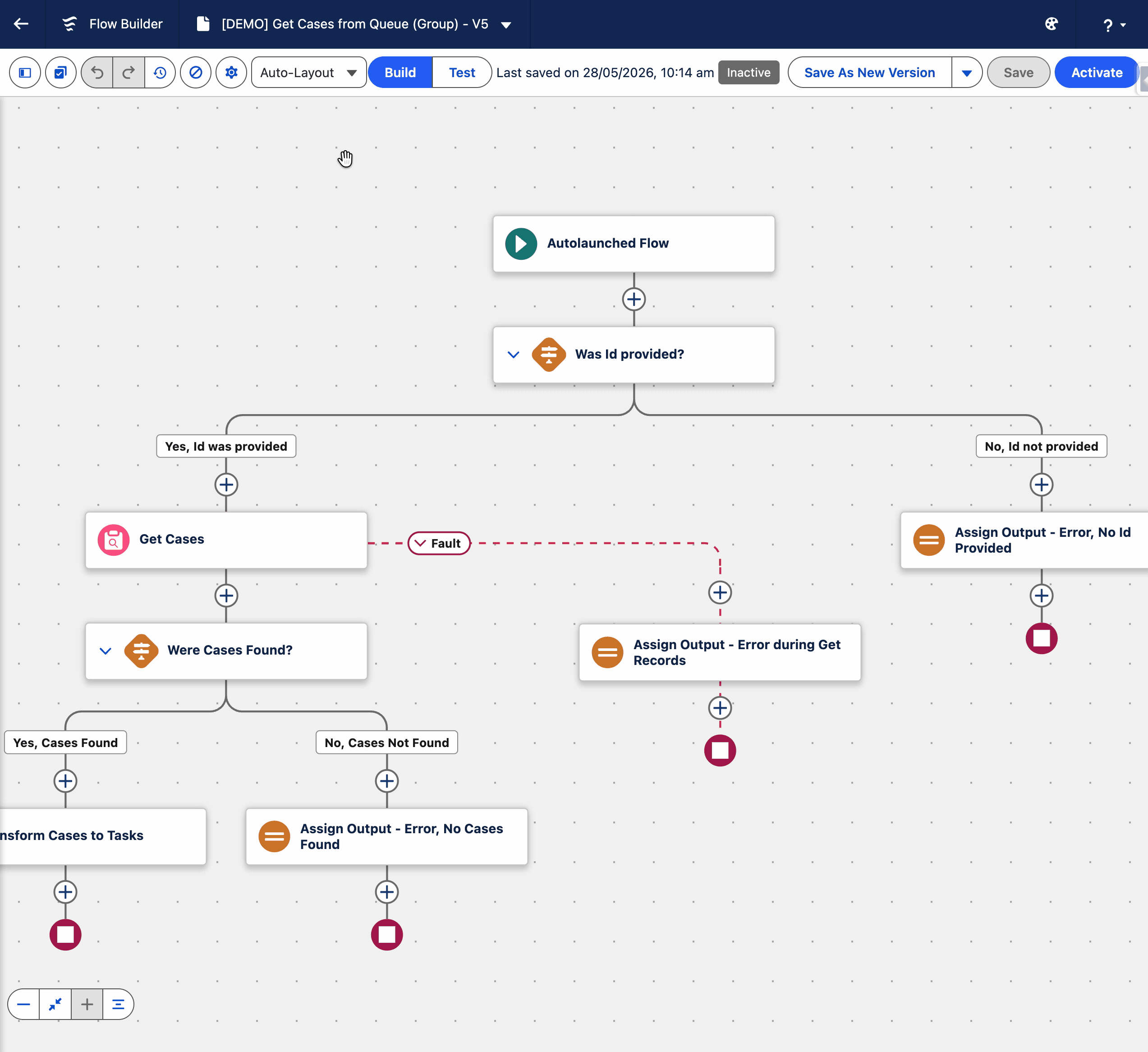The height and width of the screenshot is (1052, 1148).
Task: Add element under Yes, Id was provided
Action: pos(226,484)
